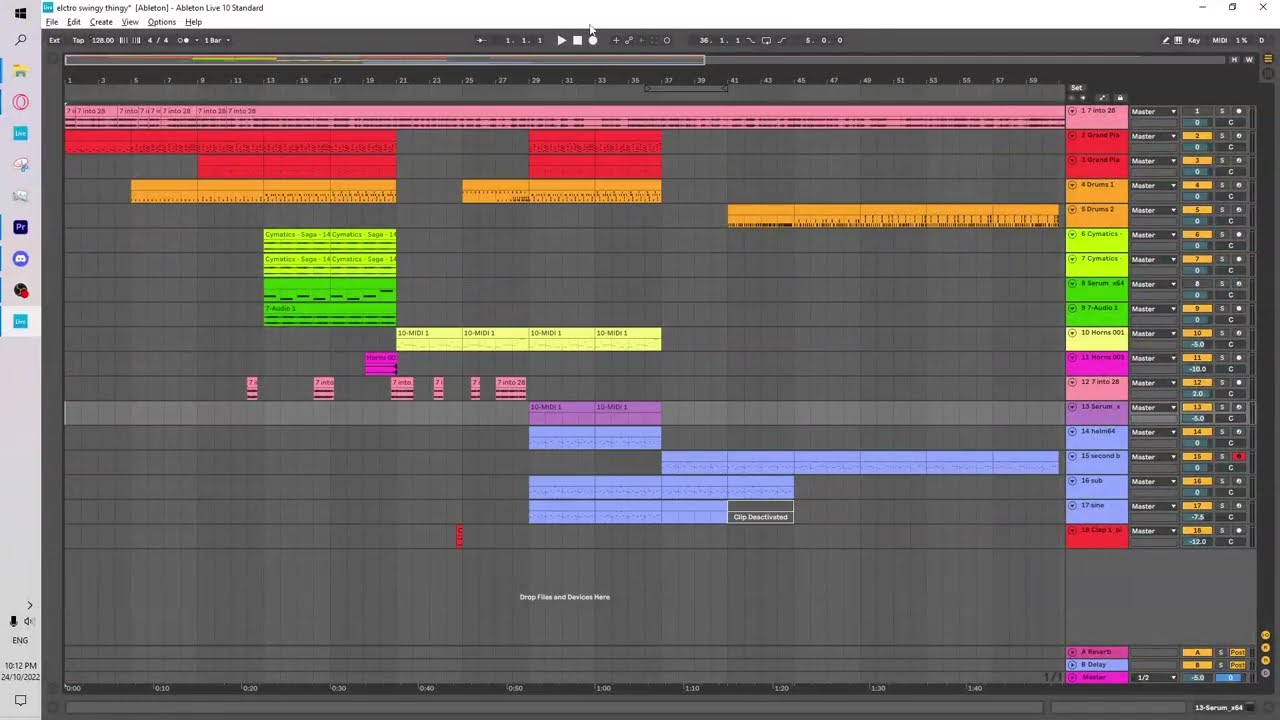
Task: Open Windows search magnifier icon
Action: pos(20,40)
